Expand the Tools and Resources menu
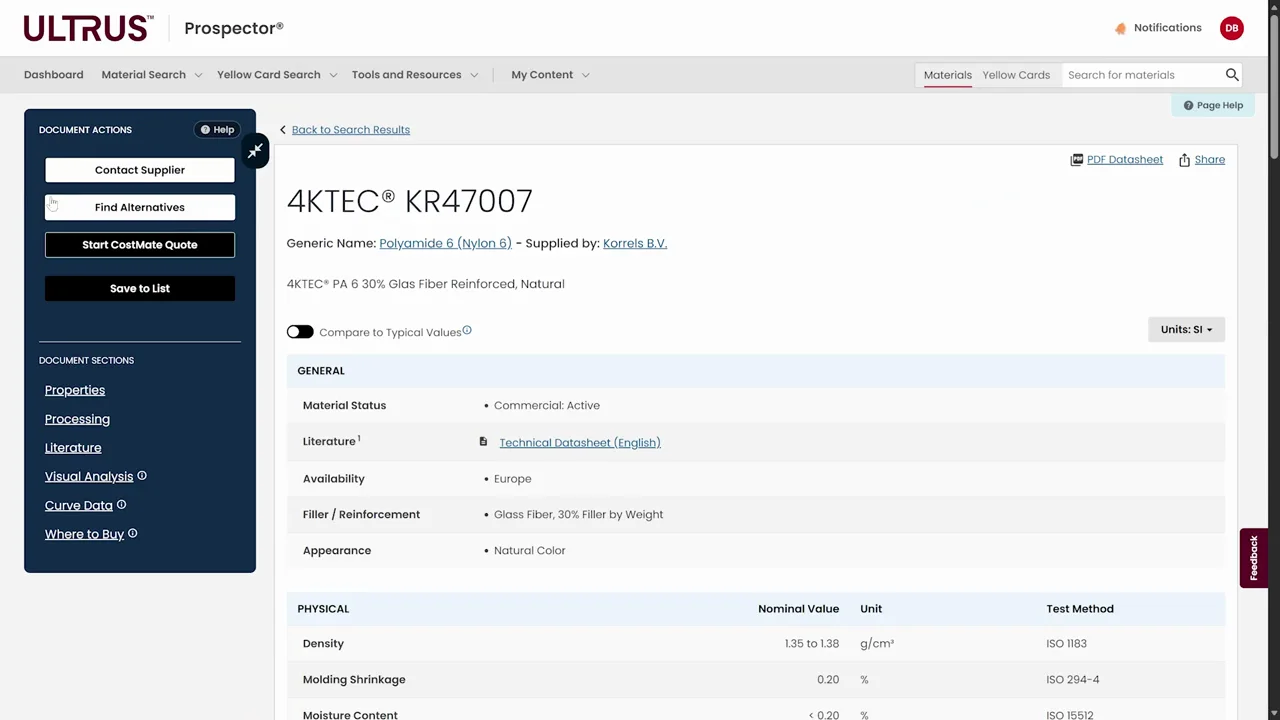The height and width of the screenshot is (720, 1280). click(415, 75)
